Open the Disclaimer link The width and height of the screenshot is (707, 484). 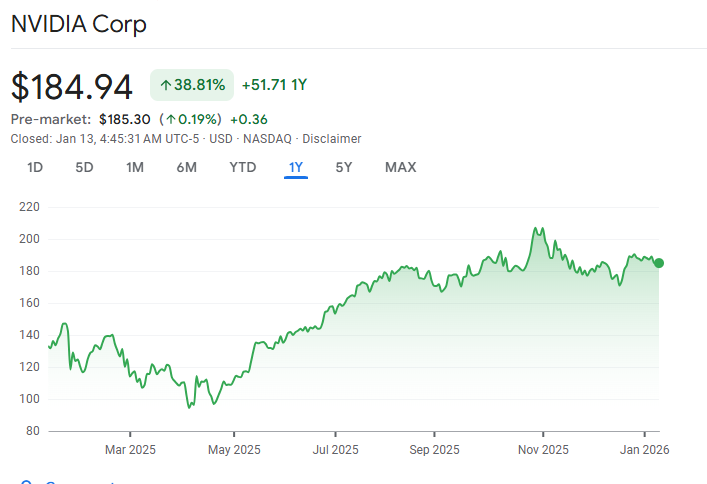click(x=332, y=139)
